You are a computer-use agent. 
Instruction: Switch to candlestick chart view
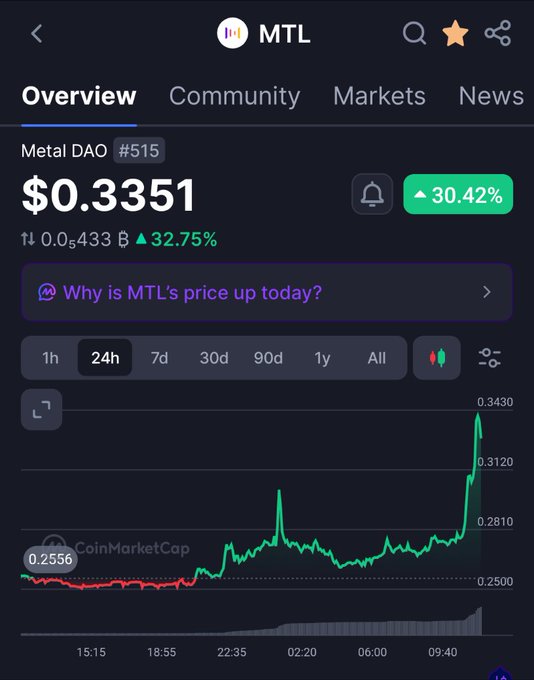[437, 358]
